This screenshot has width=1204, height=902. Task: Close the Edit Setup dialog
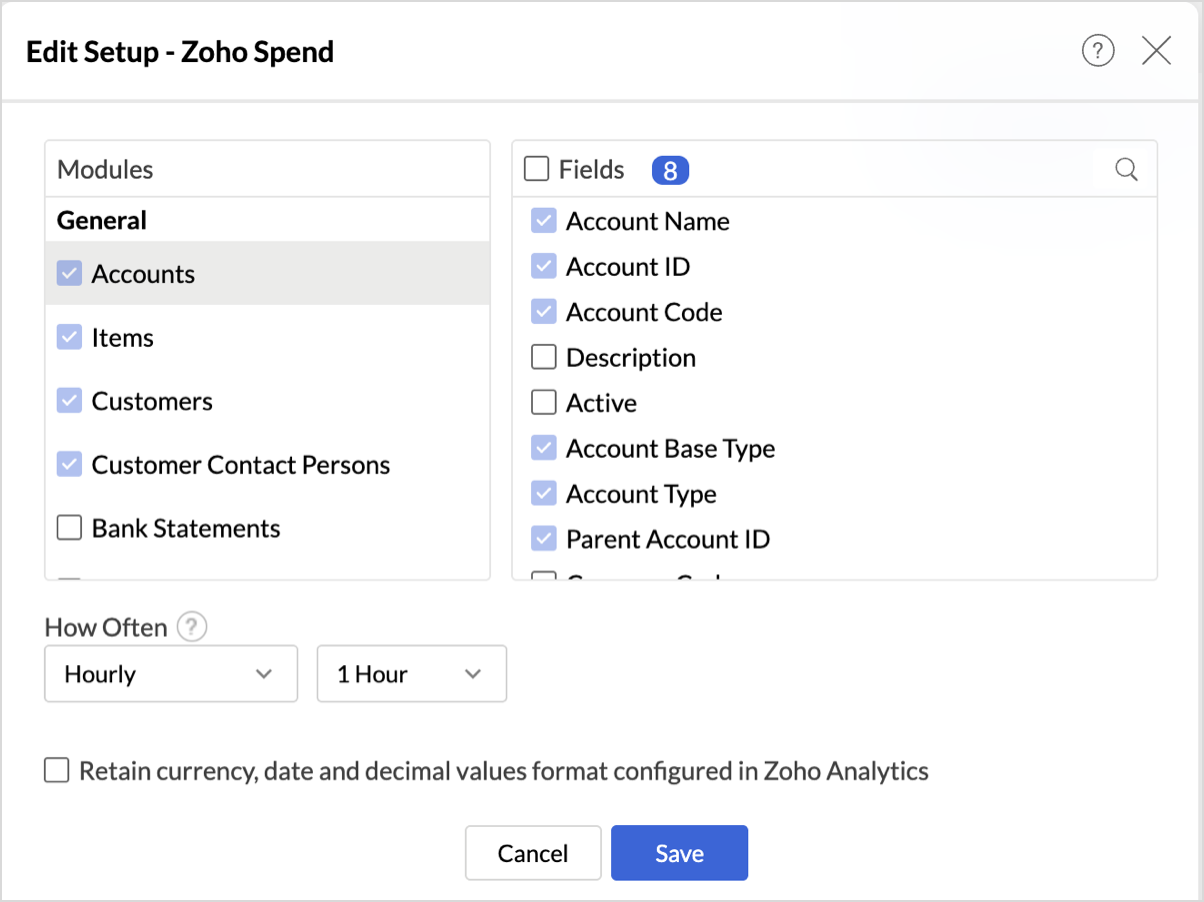point(1156,50)
